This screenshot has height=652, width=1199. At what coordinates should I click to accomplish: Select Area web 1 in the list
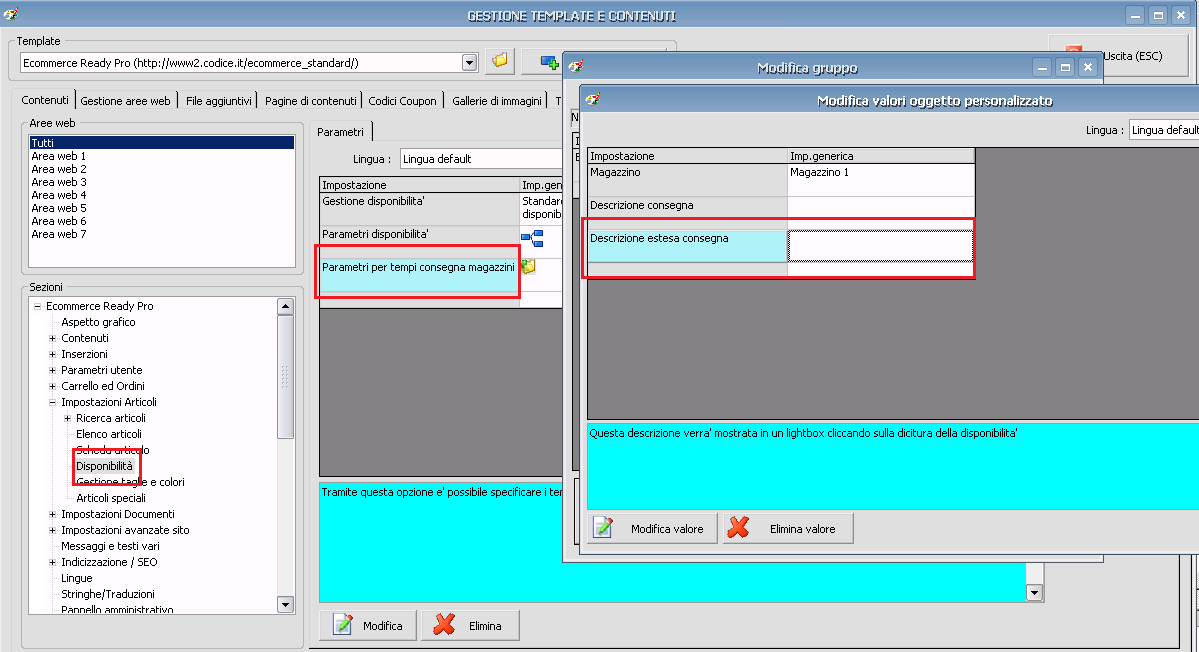[x=58, y=156]
